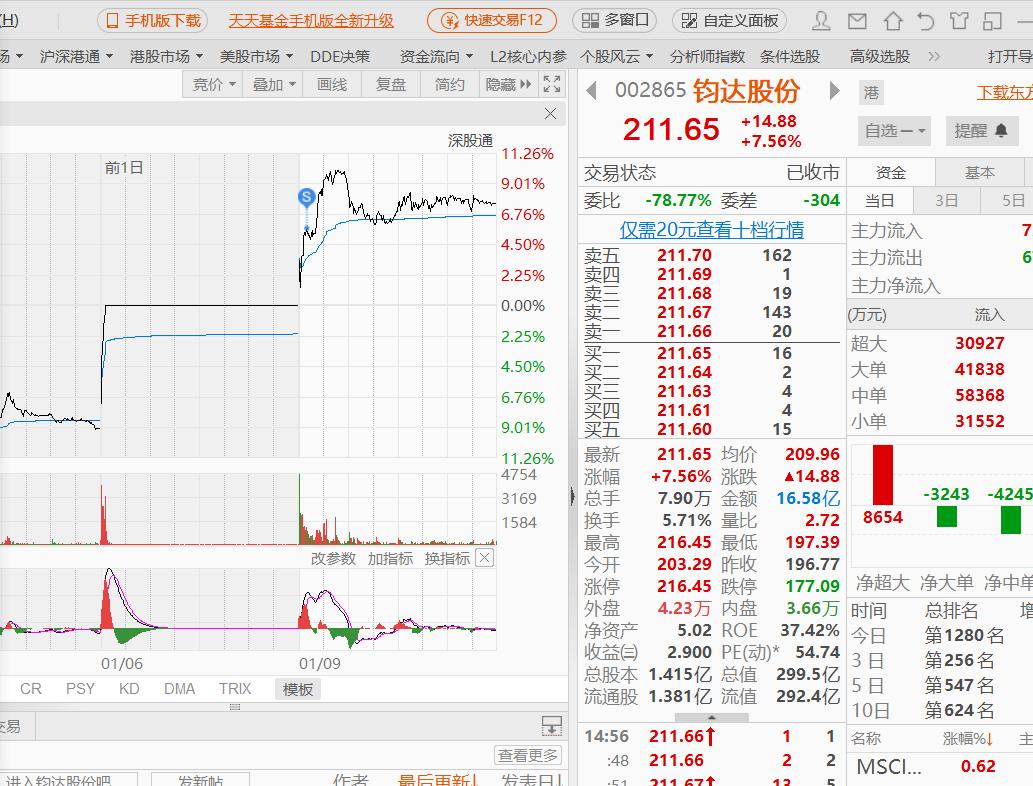This screenshot has width=1033, height=786.
Task: Open 自选 dropdown button
Action: point(895,131)
